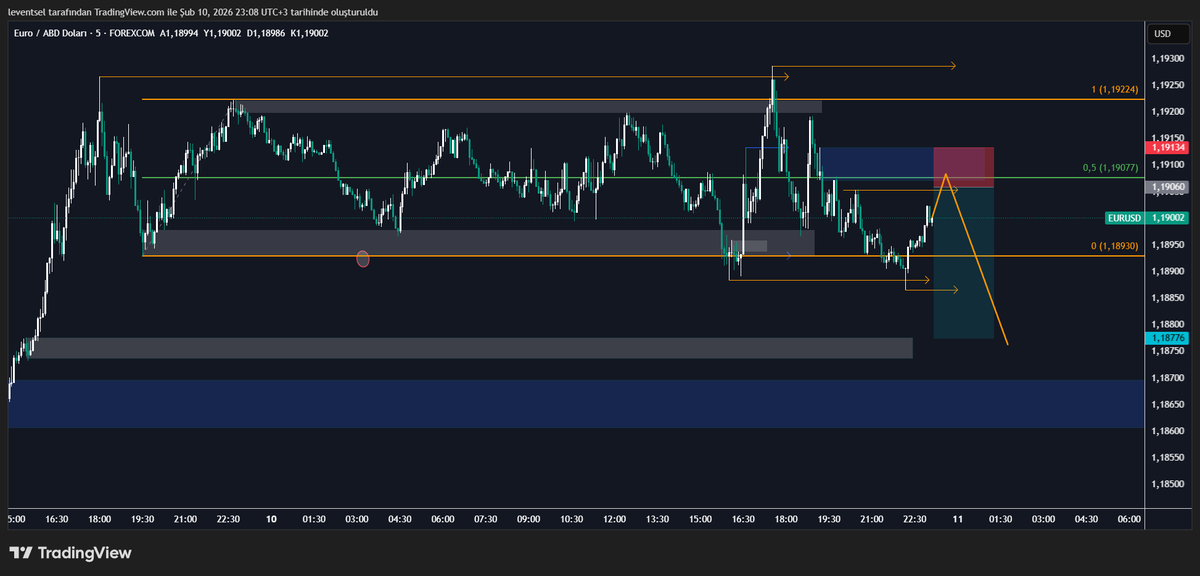Click the 1,19250 price axis label

point(1168,86)
